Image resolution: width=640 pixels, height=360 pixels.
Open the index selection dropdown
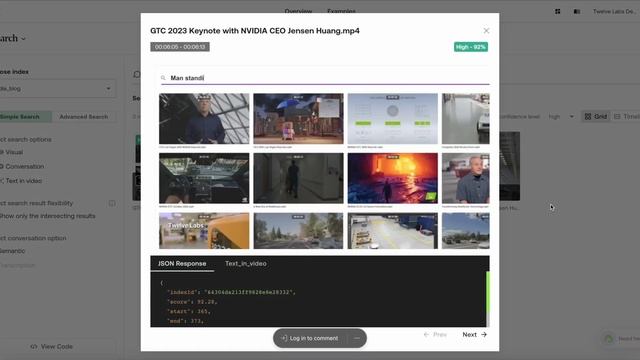(x=57, y=89)
